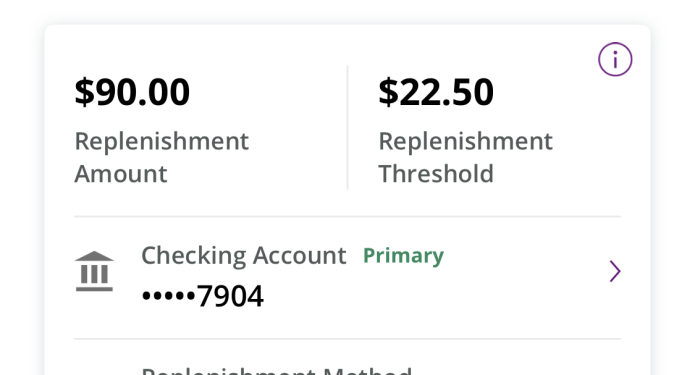Expand the Checking Account chevron arrow
This screenshot has height=375, width=695.
[x=615, y=271]
